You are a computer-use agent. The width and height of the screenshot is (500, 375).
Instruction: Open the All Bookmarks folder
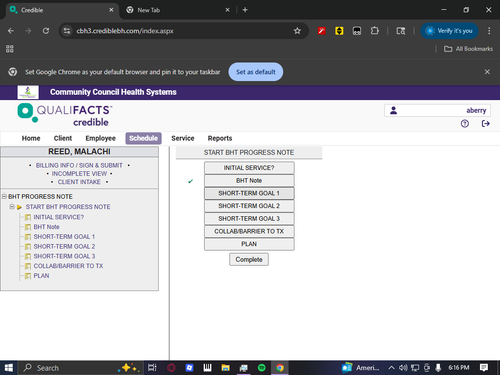(468, 49)
